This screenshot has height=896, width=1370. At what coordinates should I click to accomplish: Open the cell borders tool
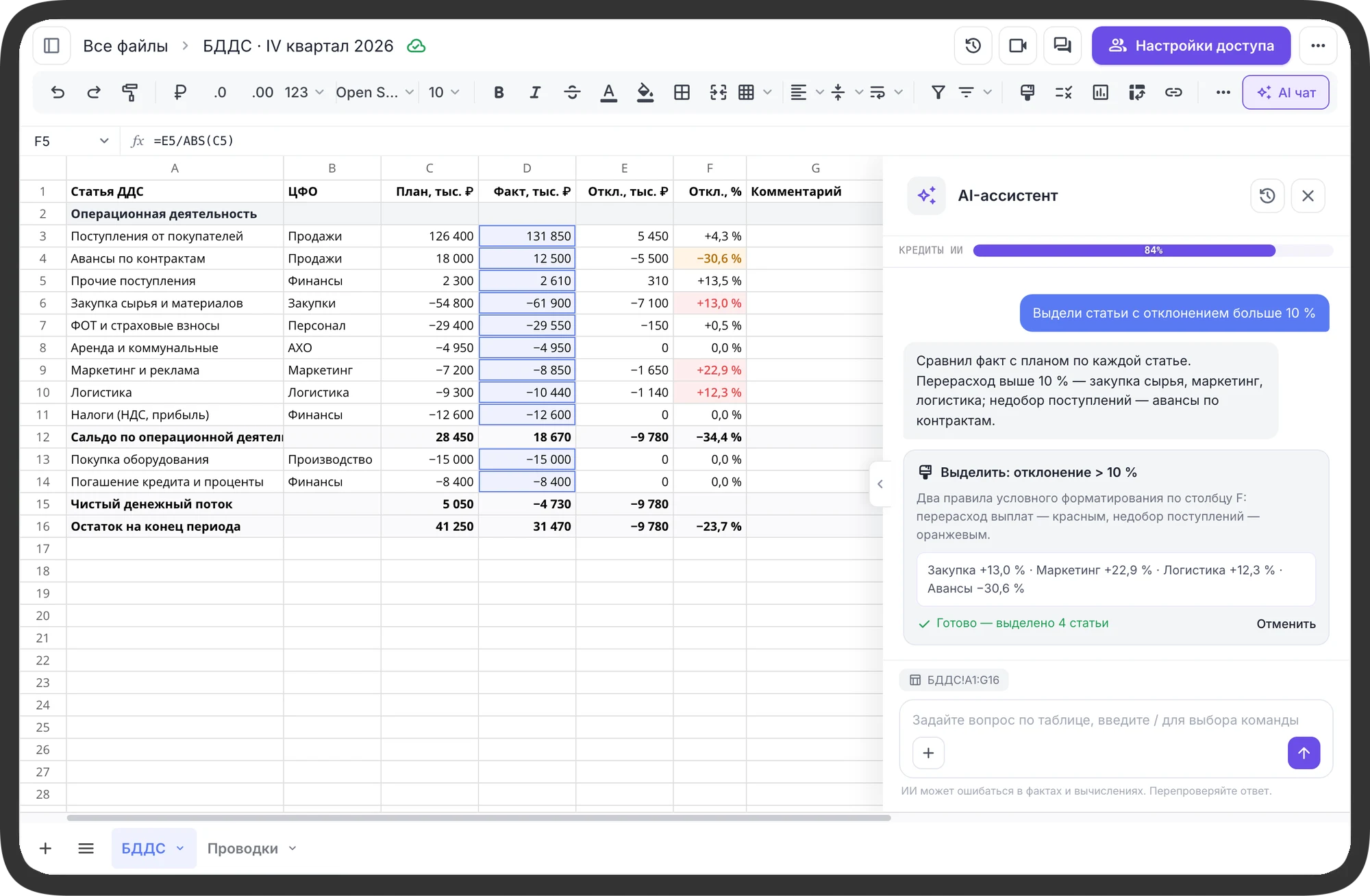click(682, 92)
